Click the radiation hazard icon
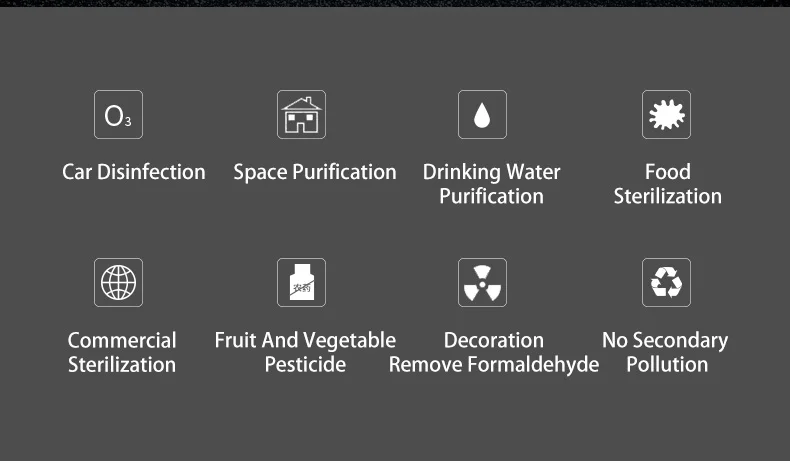This screenshot has width=790, height=463. pyautogui.click(x=482, y=283)
